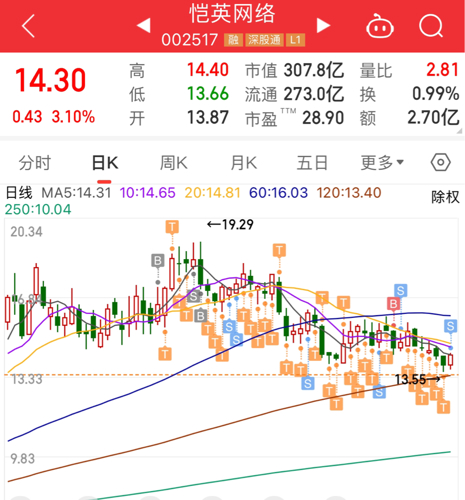This screenshot has height=500, width=465.
Task: Go to next stock with right triangle
Action: (323, 25)
